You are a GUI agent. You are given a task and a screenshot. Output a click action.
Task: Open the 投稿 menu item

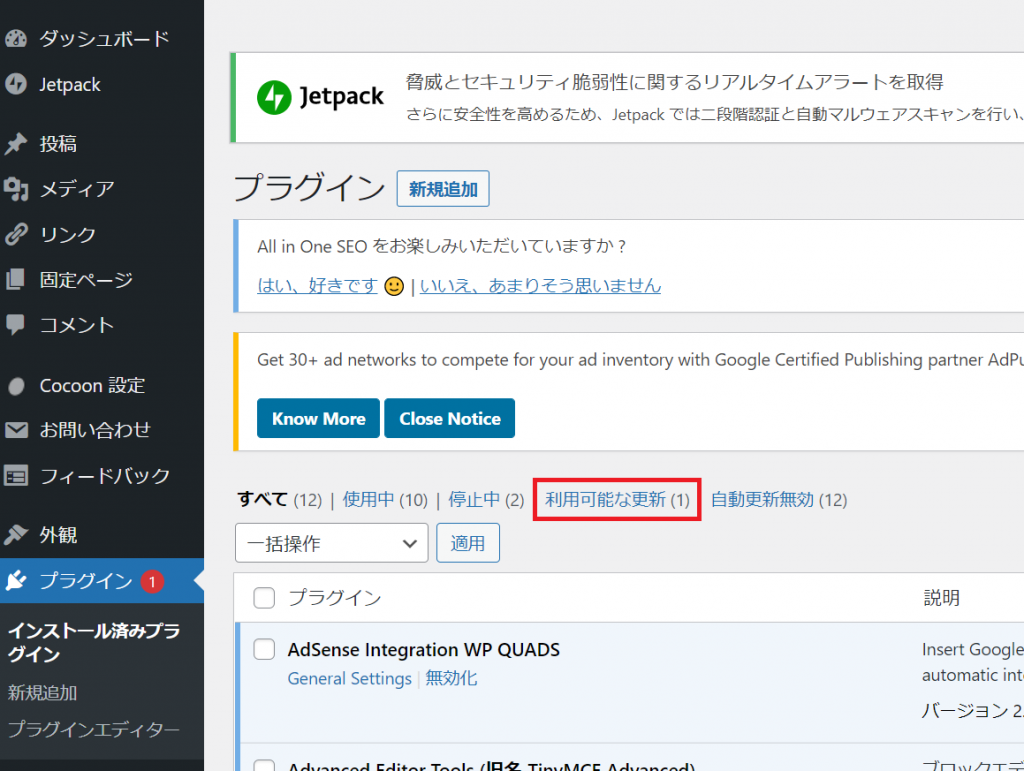[58, 144]
